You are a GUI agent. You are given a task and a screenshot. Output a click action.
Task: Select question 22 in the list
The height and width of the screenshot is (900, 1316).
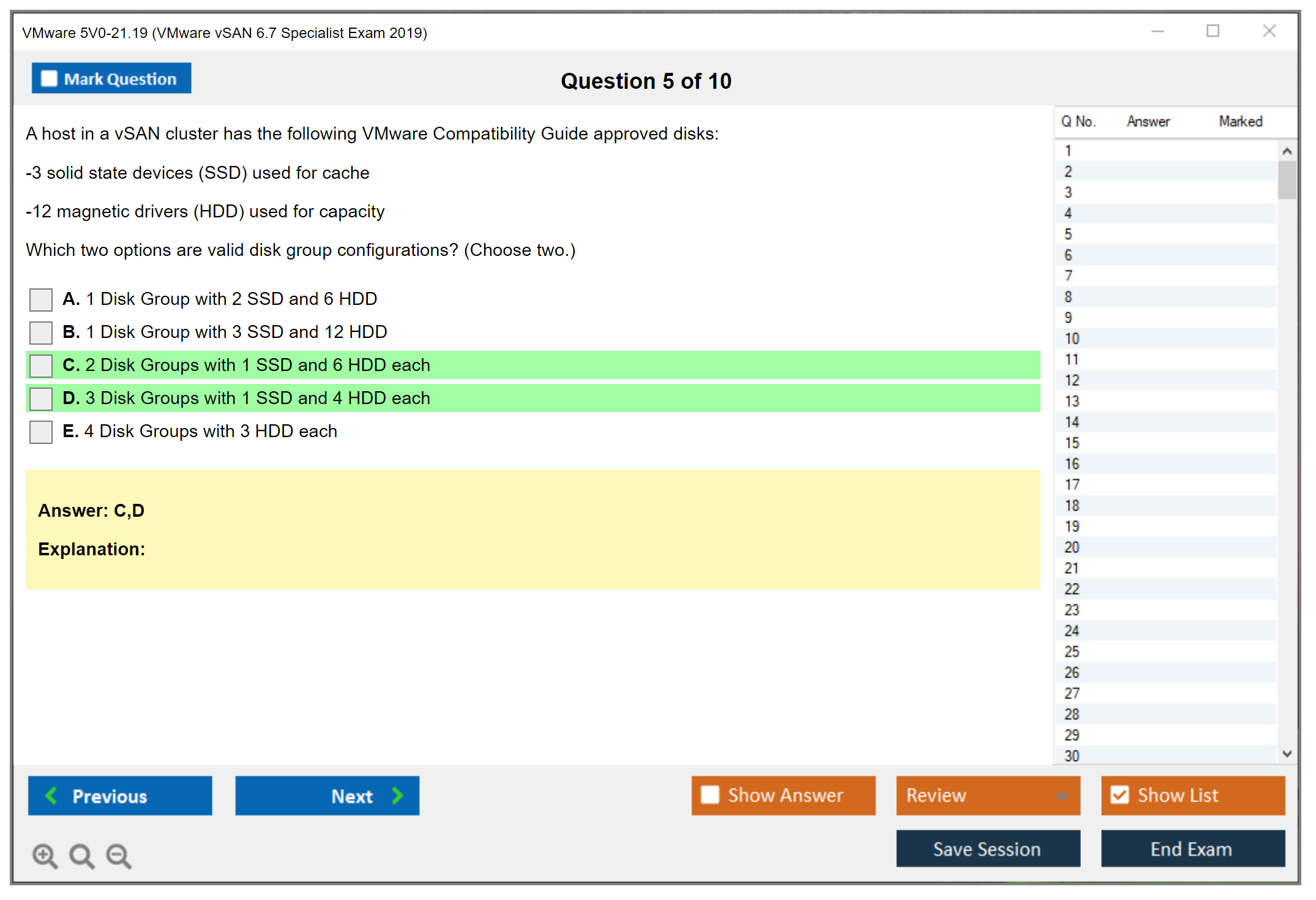pyautogui.click(x=1072, y=589)
